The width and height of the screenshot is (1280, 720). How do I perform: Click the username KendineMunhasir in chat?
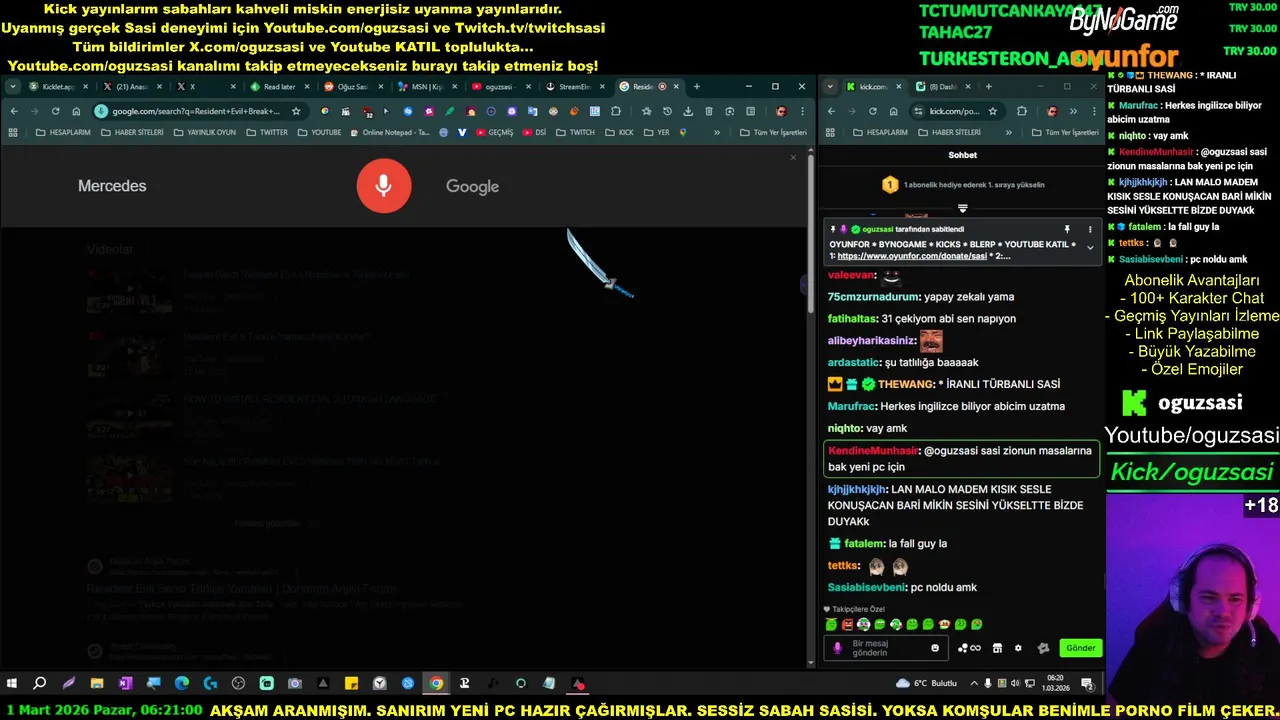point(873,451)
